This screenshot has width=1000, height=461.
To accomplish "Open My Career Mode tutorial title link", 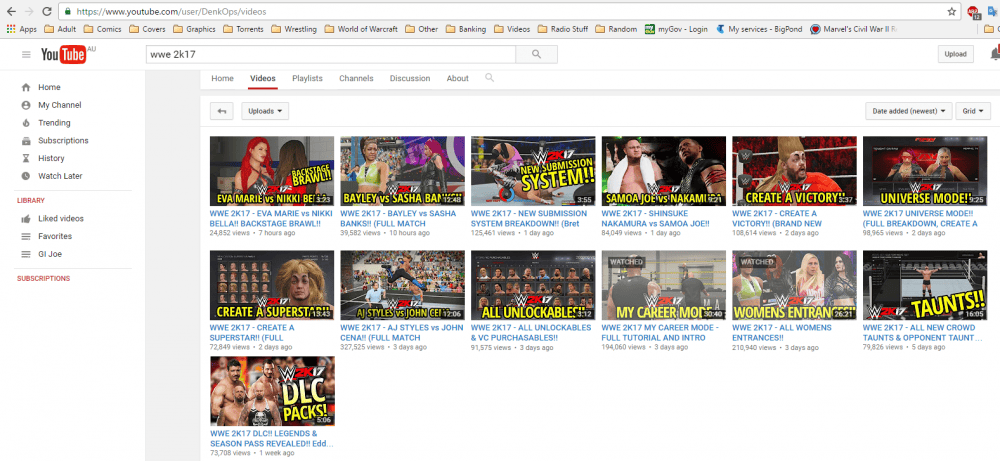I will [x=660, y=333].
